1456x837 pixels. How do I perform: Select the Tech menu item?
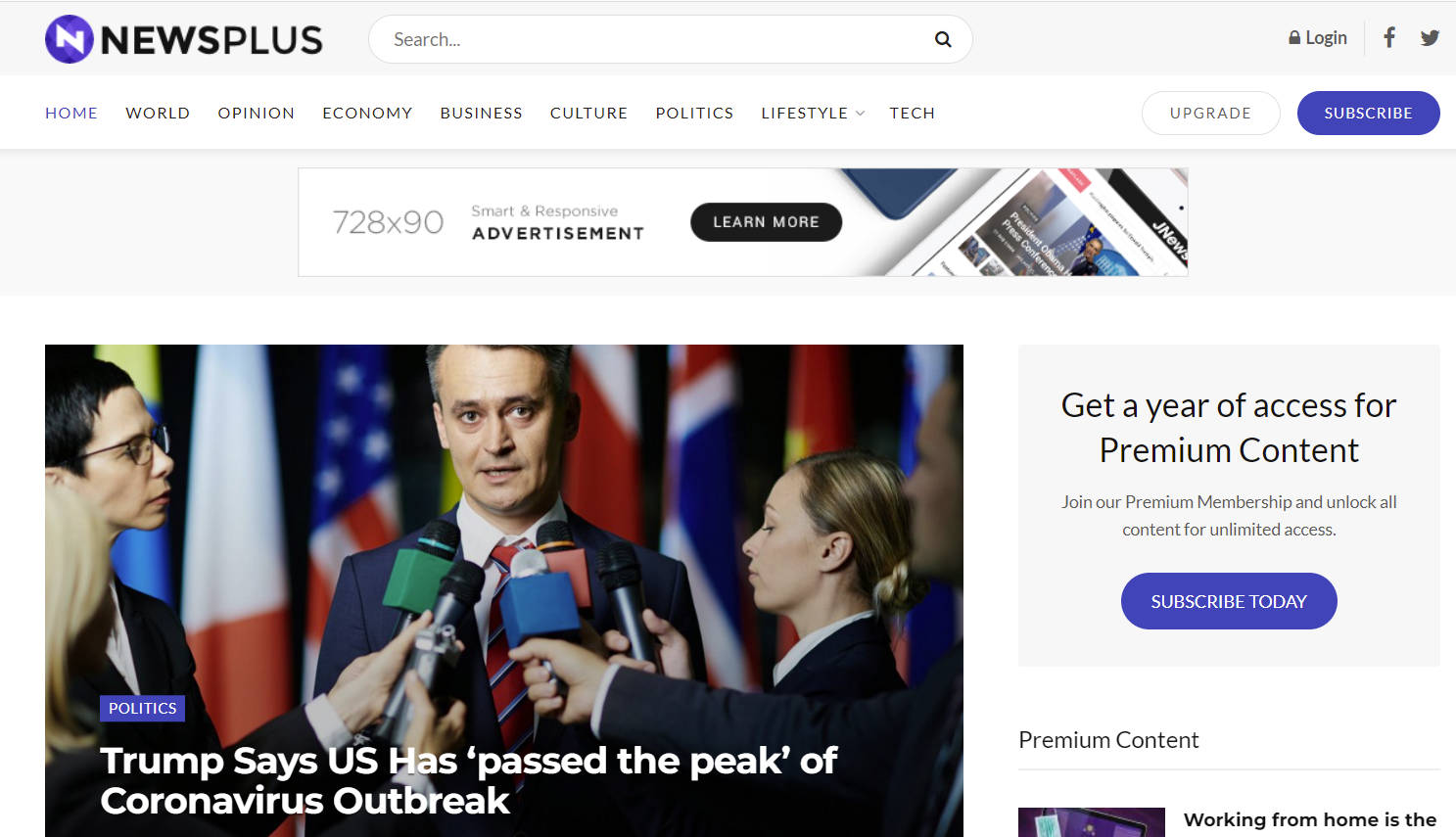[x=912, y=113]
